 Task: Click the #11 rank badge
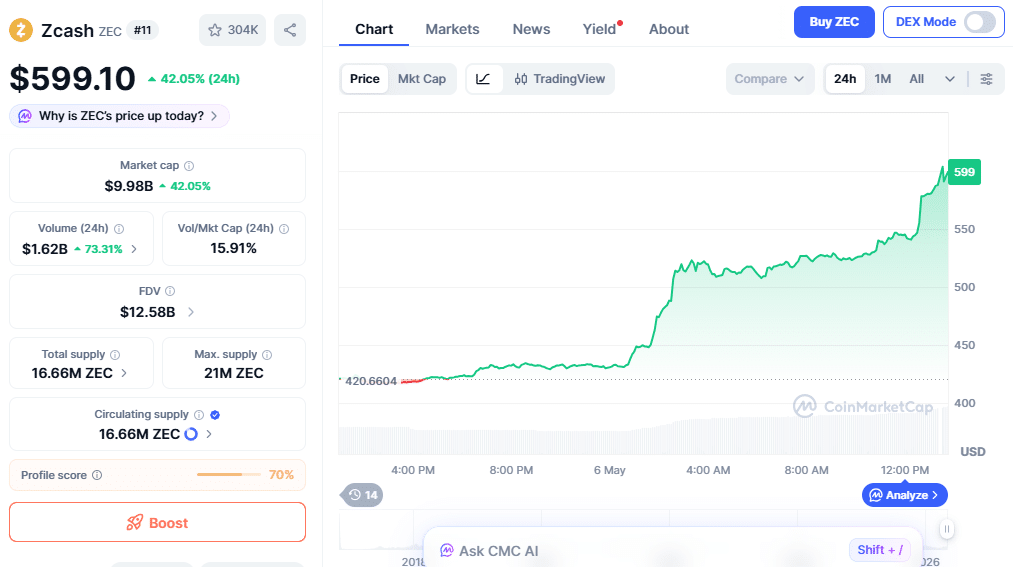pos(143,30)
